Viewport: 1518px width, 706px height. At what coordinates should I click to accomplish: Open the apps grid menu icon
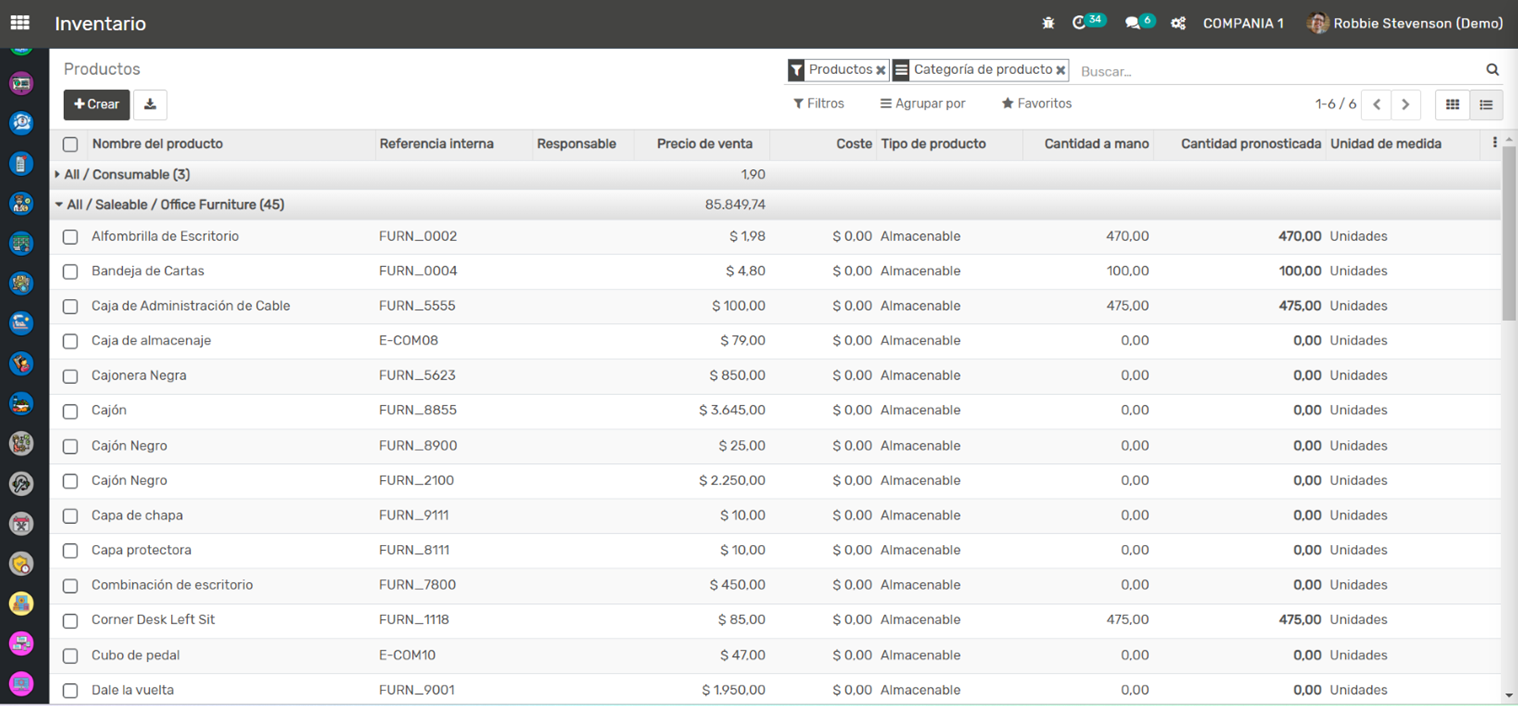[20, 23]
